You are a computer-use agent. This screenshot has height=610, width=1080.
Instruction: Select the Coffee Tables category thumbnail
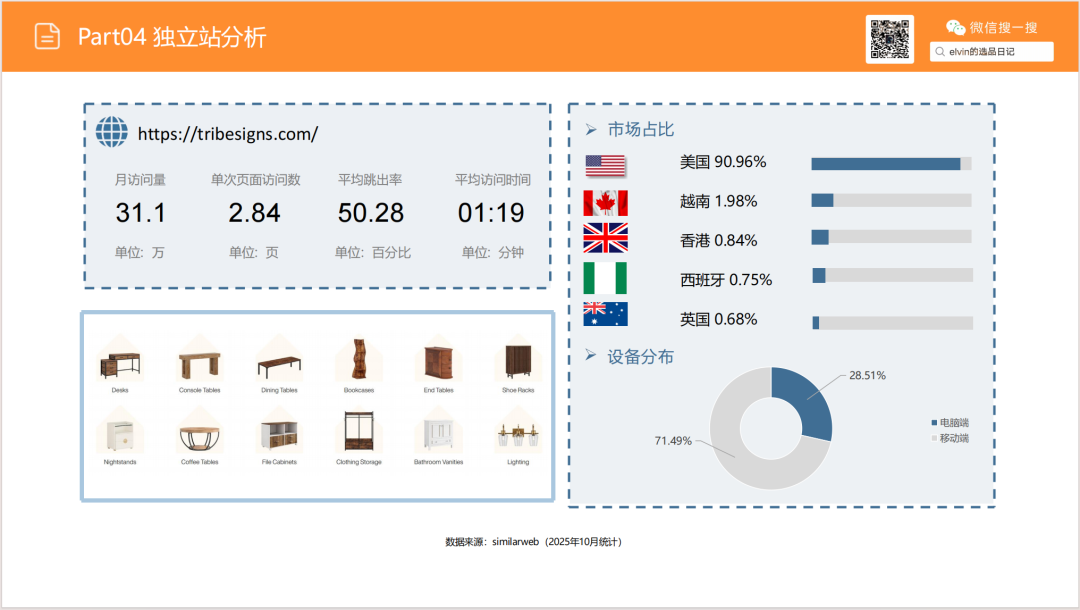(x=200, y=438)
